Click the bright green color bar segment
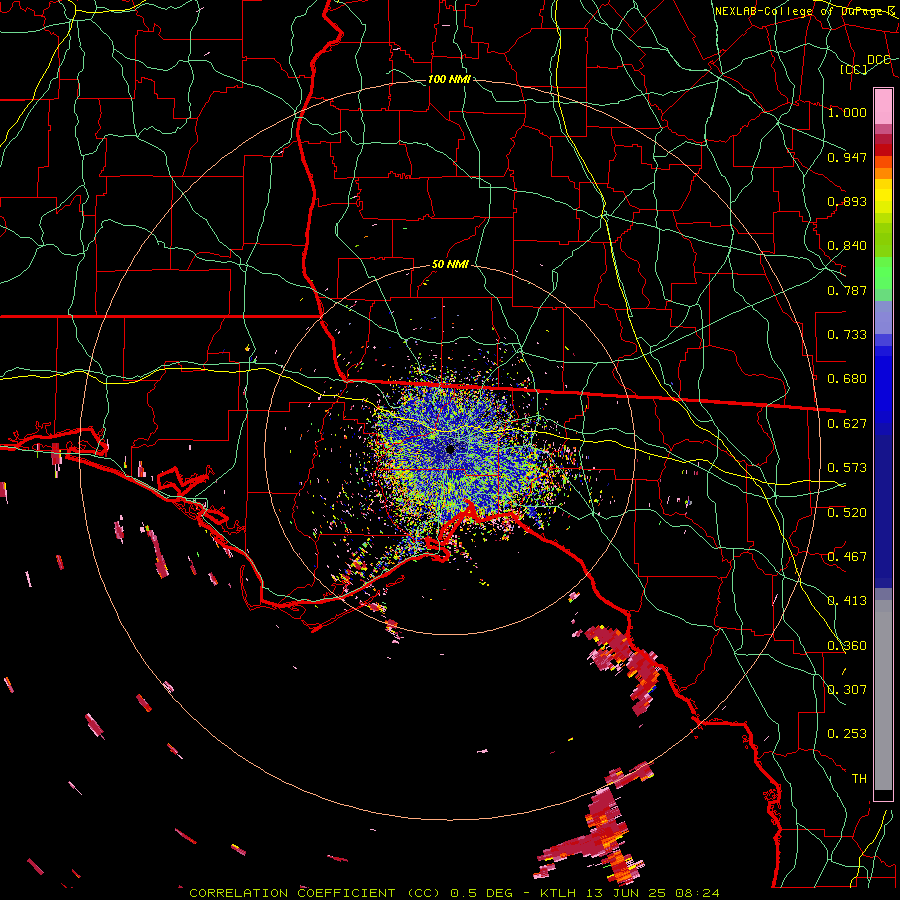900x900 pixels. [883, 273]
